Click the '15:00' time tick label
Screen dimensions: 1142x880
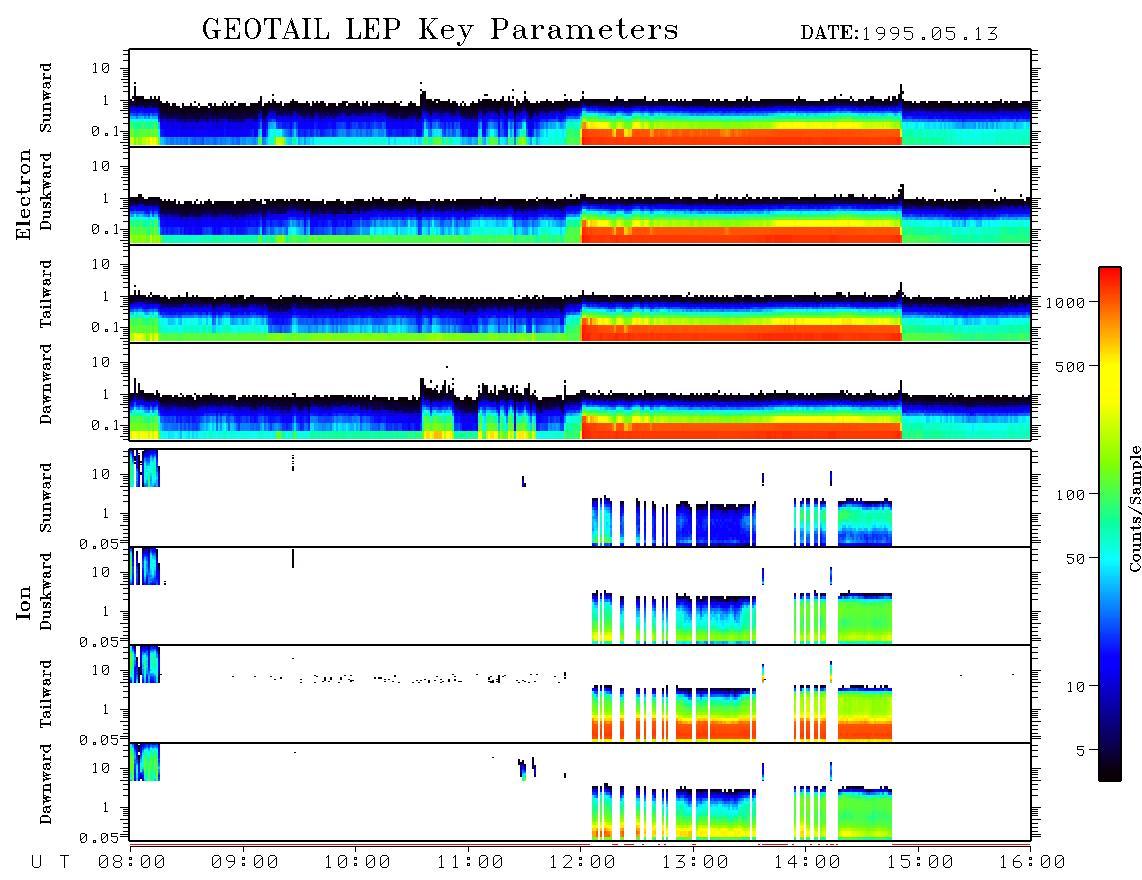coord(920,862)
